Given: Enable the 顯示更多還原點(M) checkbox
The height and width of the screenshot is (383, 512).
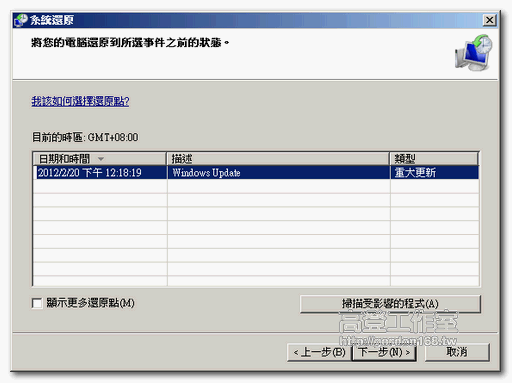Looking at the screenshot, I should tap(37, 303).
